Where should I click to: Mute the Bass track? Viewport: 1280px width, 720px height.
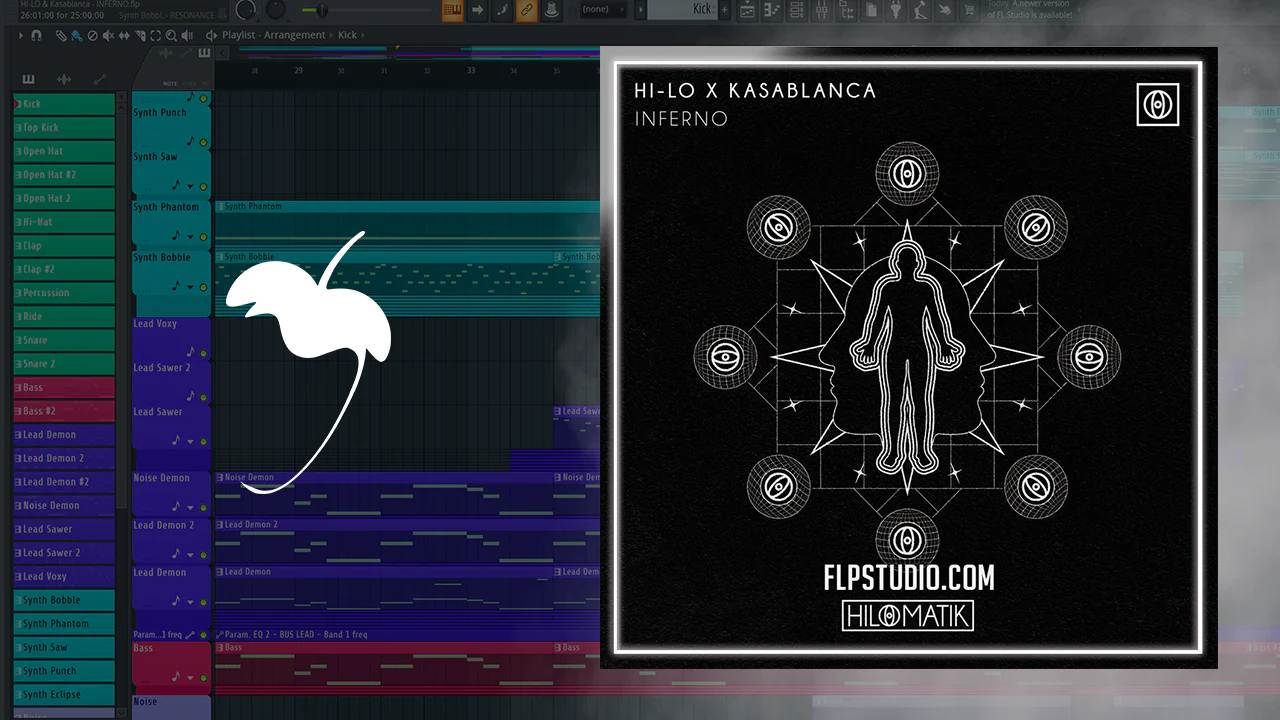pyautogui.click(x=204, y=678)
